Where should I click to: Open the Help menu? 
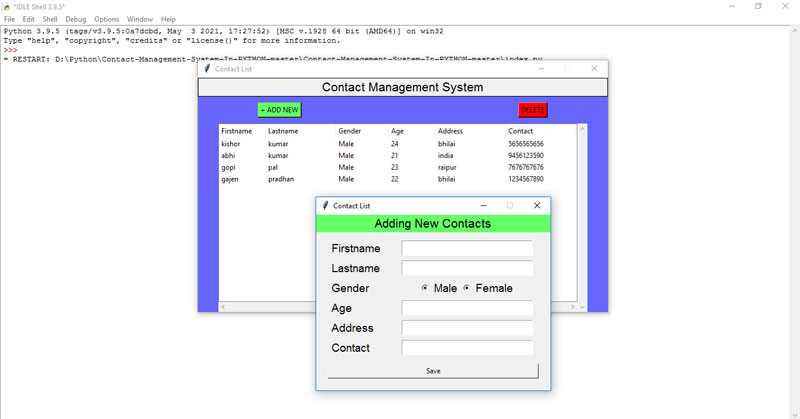tap(168, 19)
